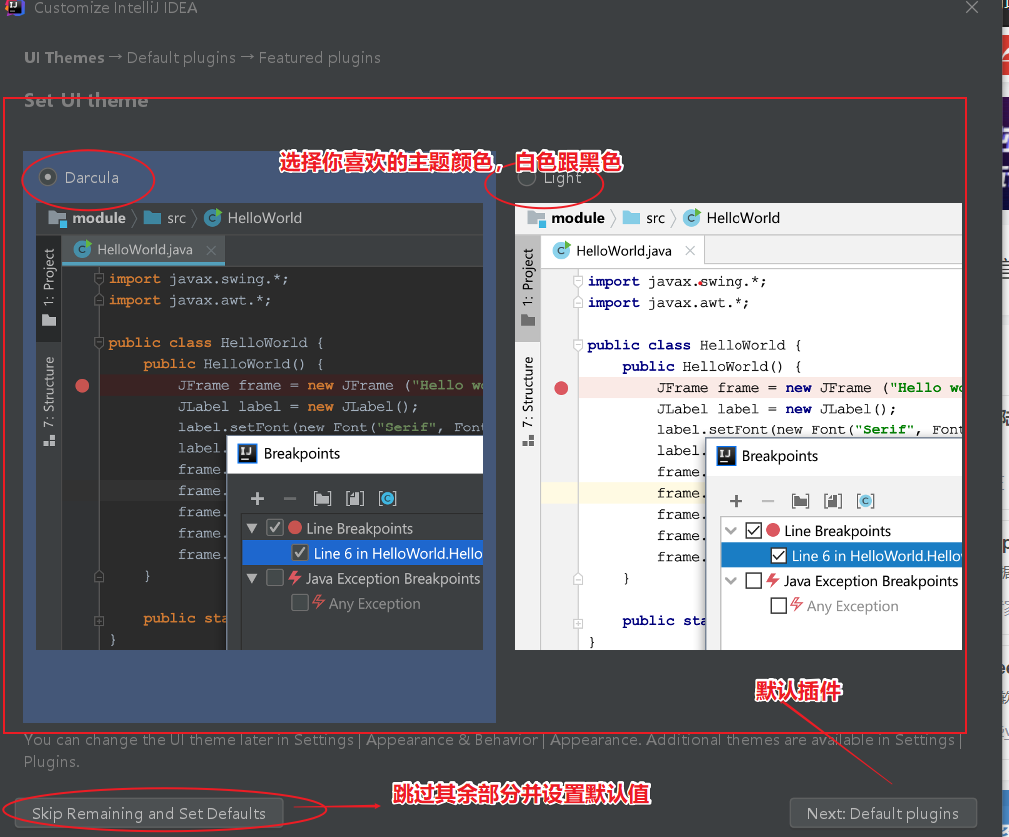
Task: Click remove breakpoint minus in Light preview
Action: 768,501
